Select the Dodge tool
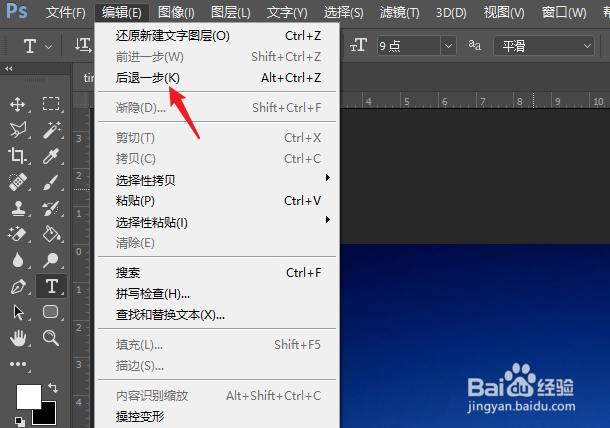This screenshot has height=428, width=610. point(51,260)
